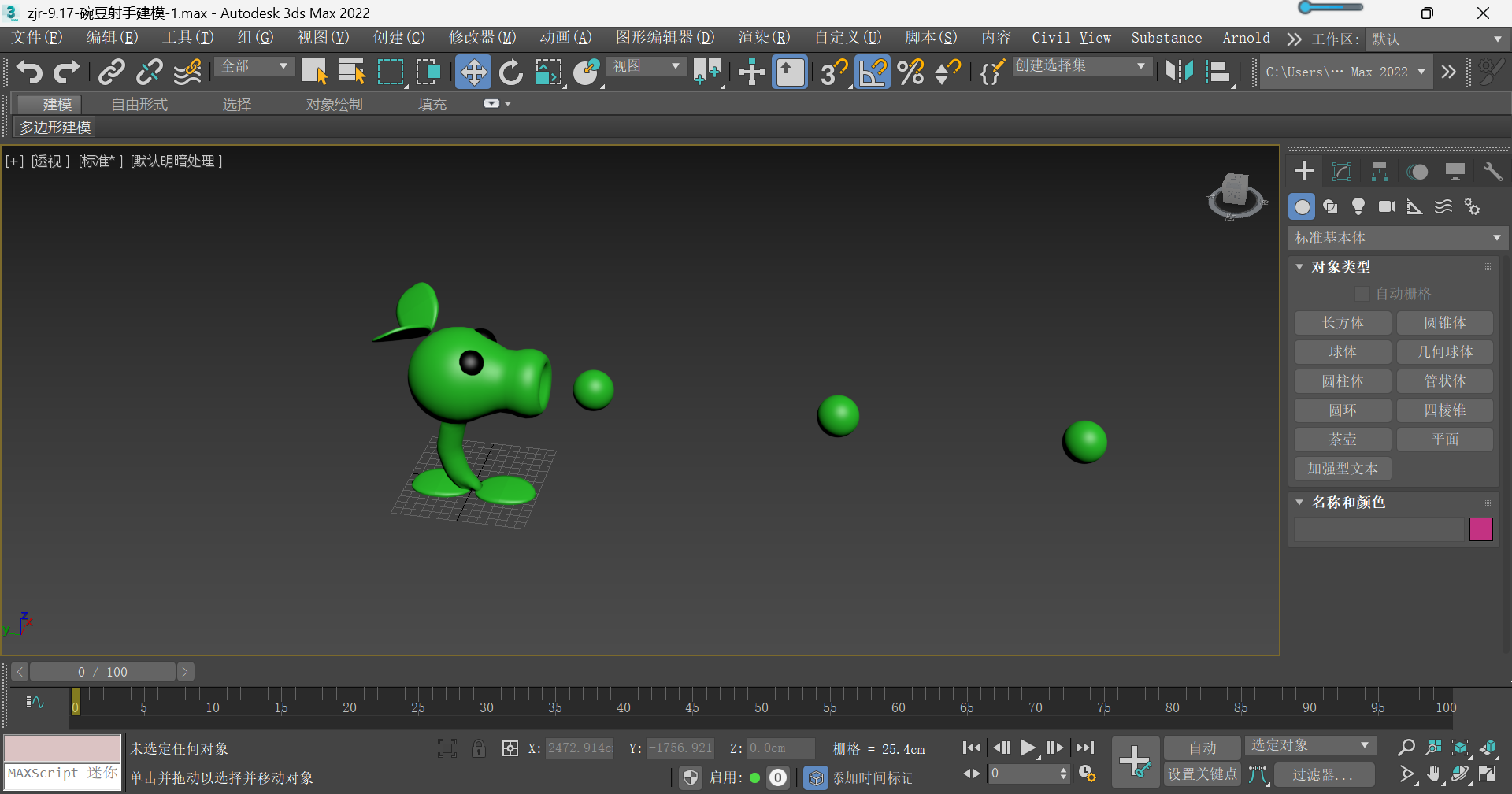The height and width of the screenshot is (794, 1512).
Task: Click the Redo arrow icon
Action: click(x=67, y=72)
